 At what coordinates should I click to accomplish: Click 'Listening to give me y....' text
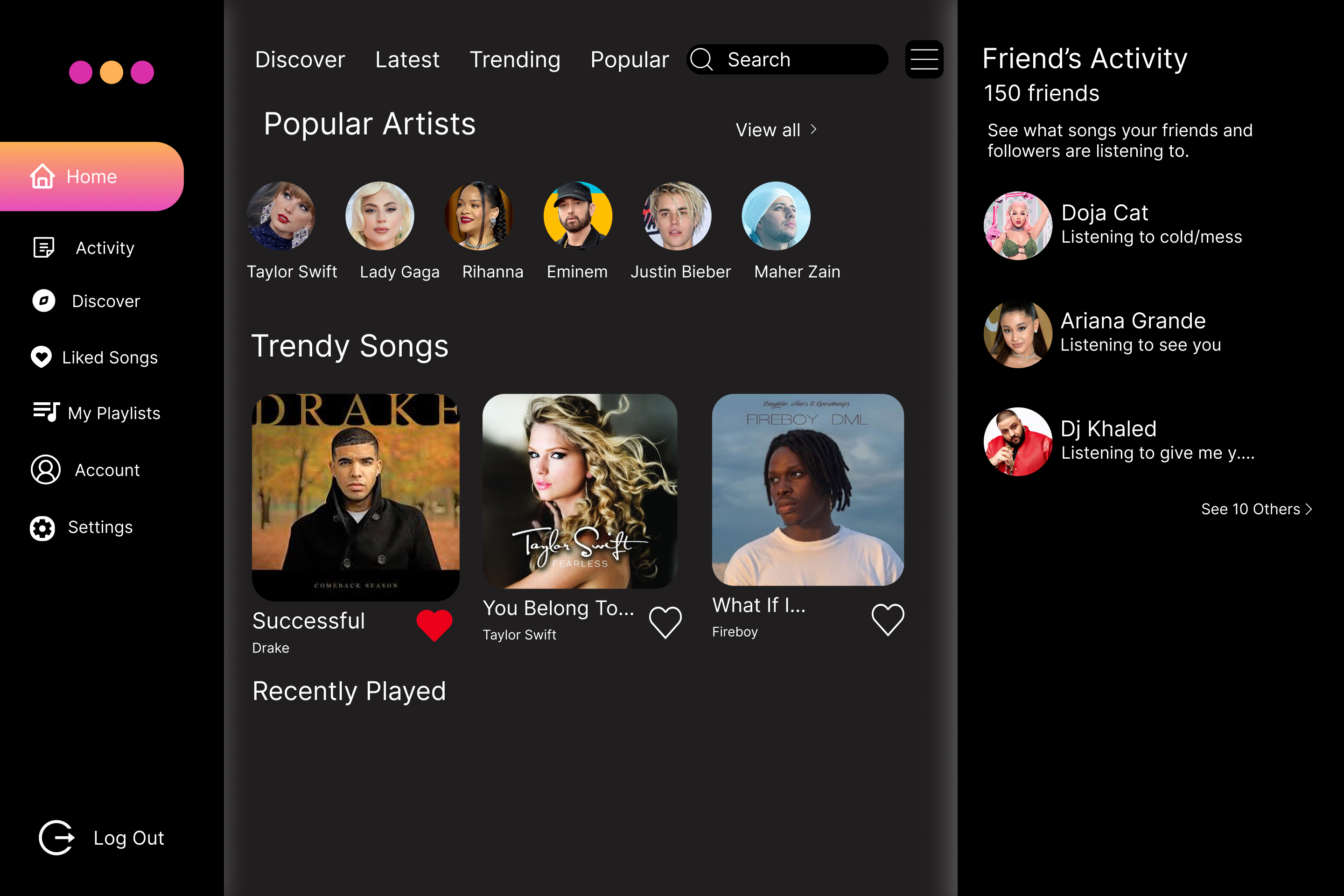pos(1158,453)
